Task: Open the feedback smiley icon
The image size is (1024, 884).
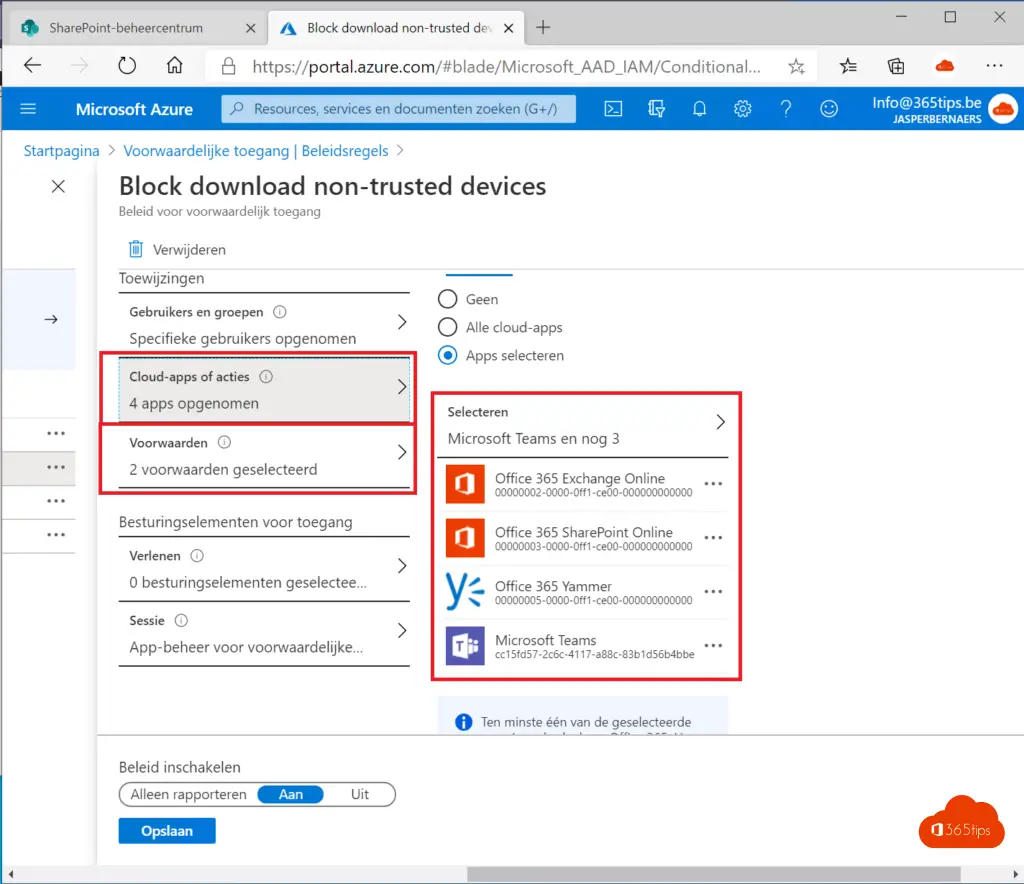Action: pos(829,109)
